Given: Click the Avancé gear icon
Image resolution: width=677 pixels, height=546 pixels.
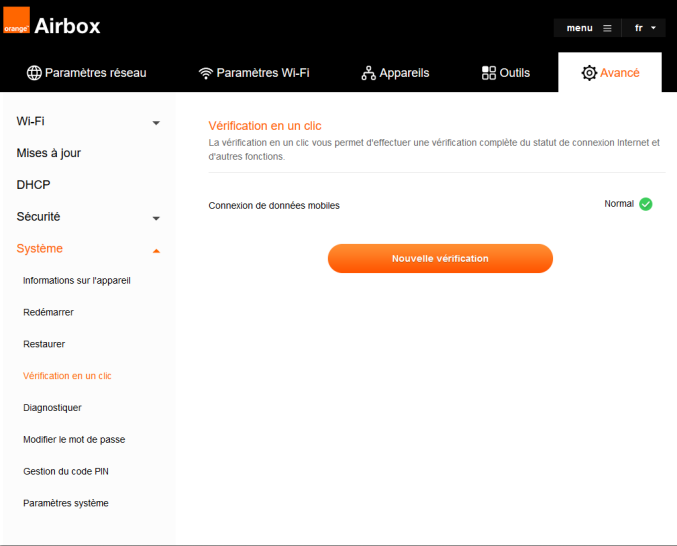Looking at the screenshot, I should (589, 73).
